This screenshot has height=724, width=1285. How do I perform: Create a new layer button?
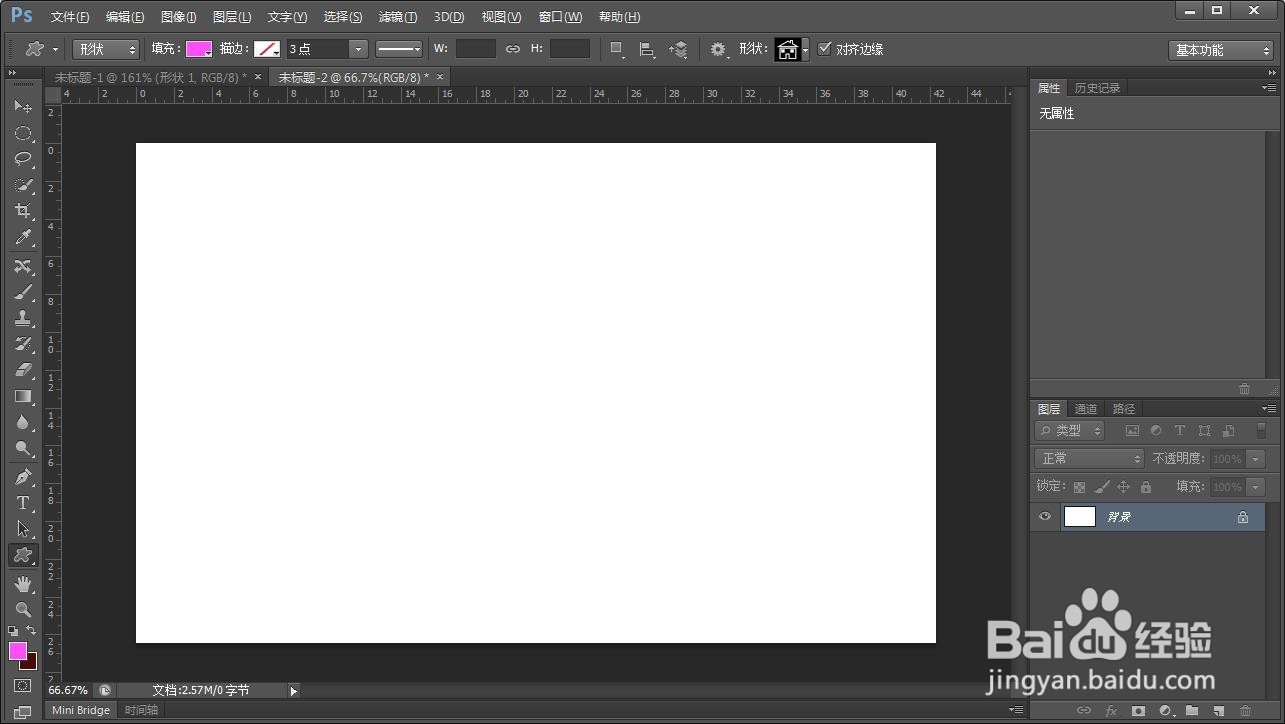(x=1219, y=711)
